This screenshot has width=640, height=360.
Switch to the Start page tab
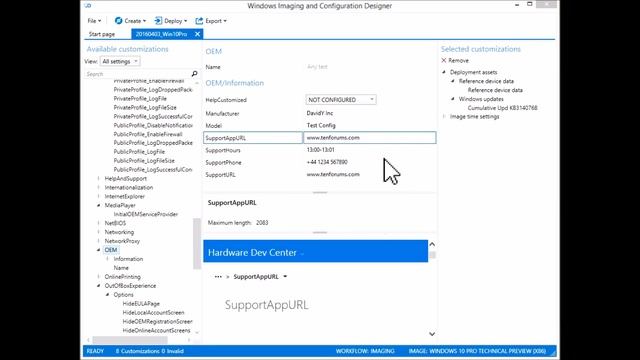tap(102, 34)
